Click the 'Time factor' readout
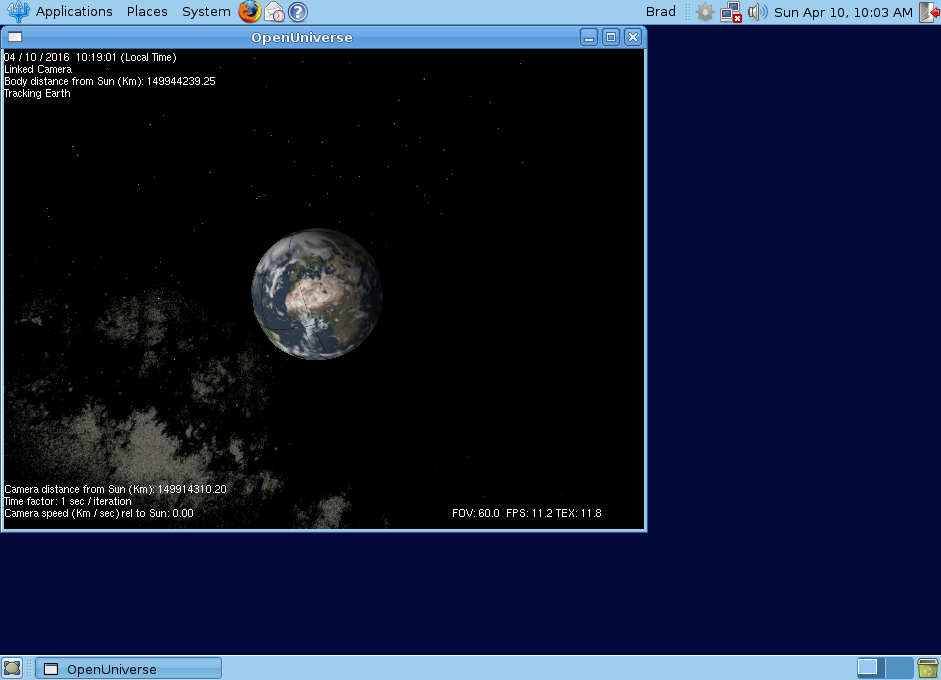Screen dimensions: 941x680 (68, 501)
